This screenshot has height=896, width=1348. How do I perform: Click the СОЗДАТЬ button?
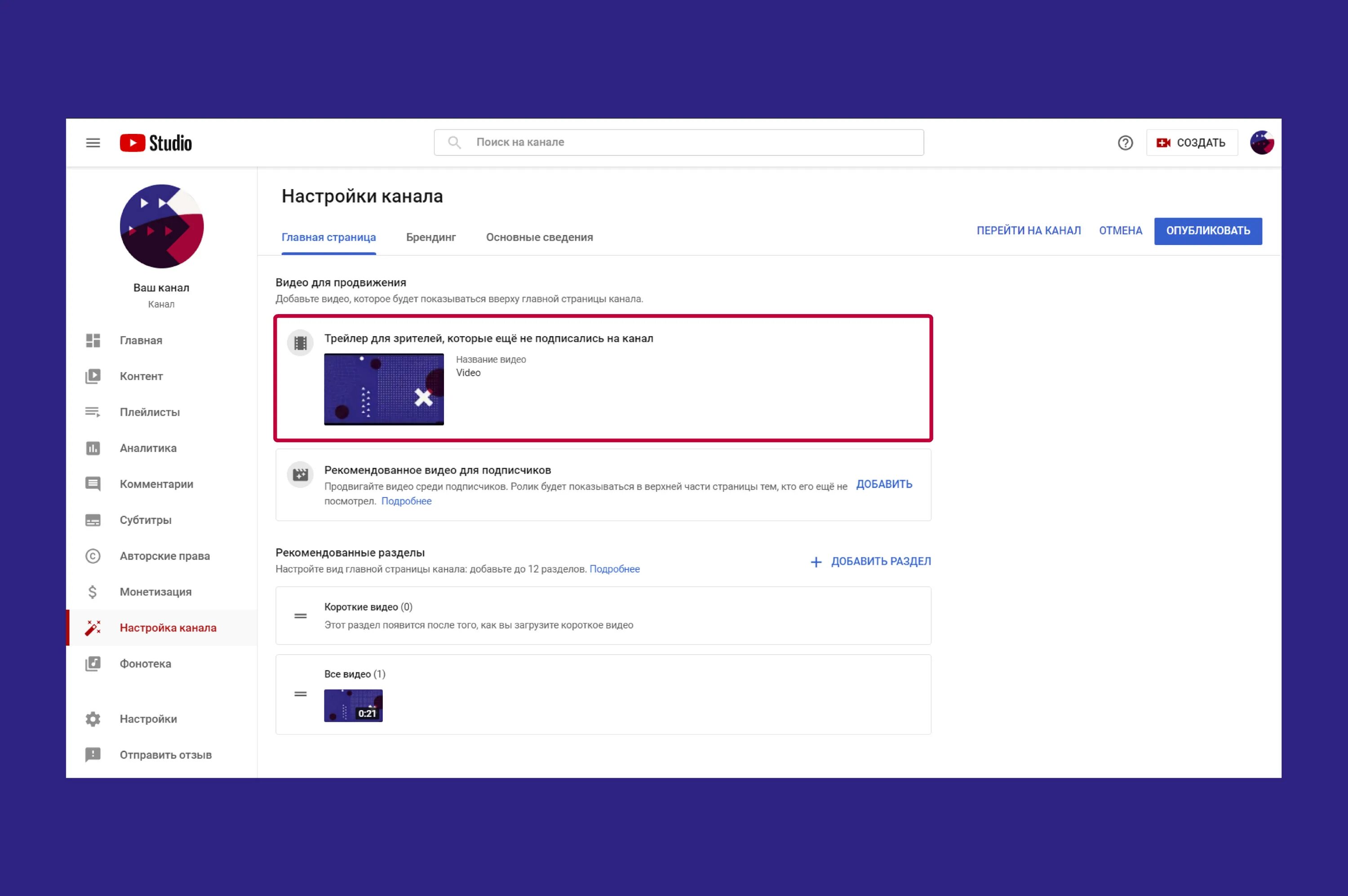(x=1192, y=143)
